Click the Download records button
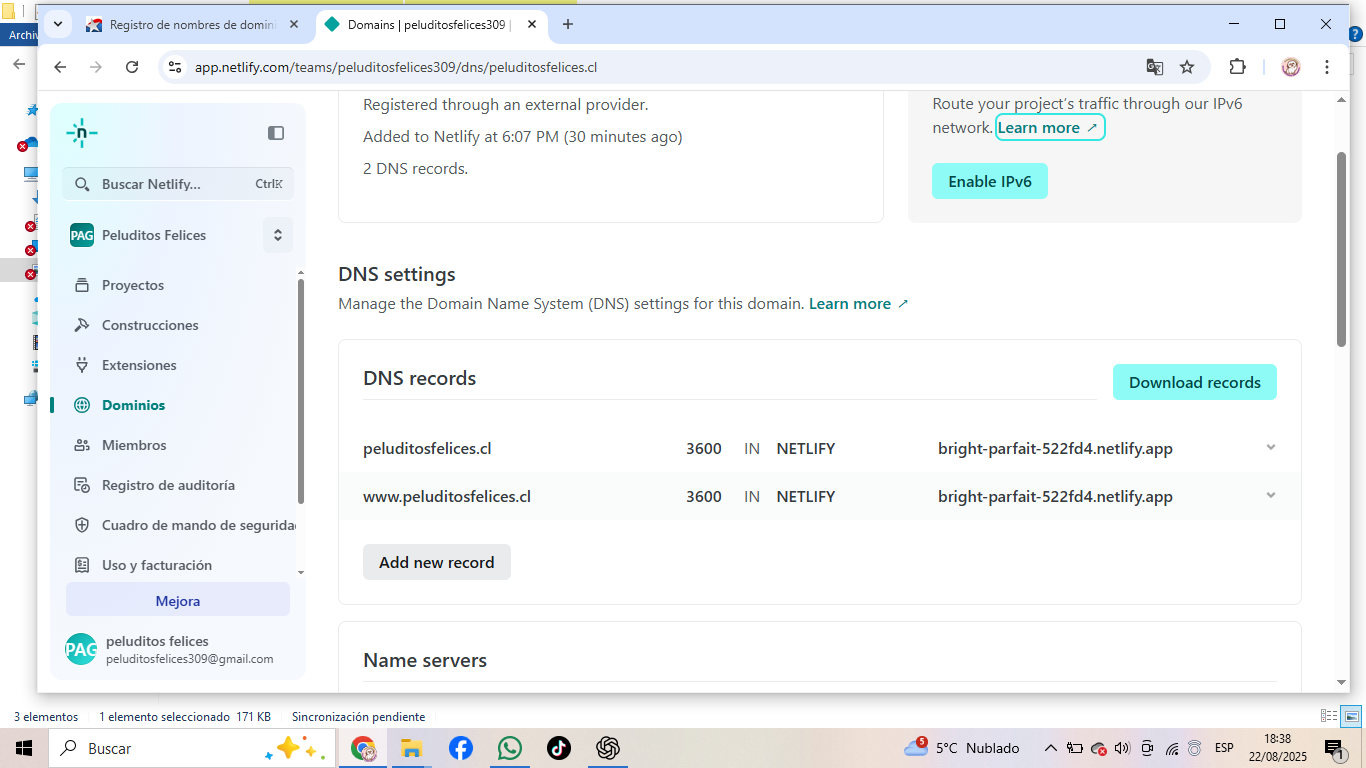 [1195, 382]
